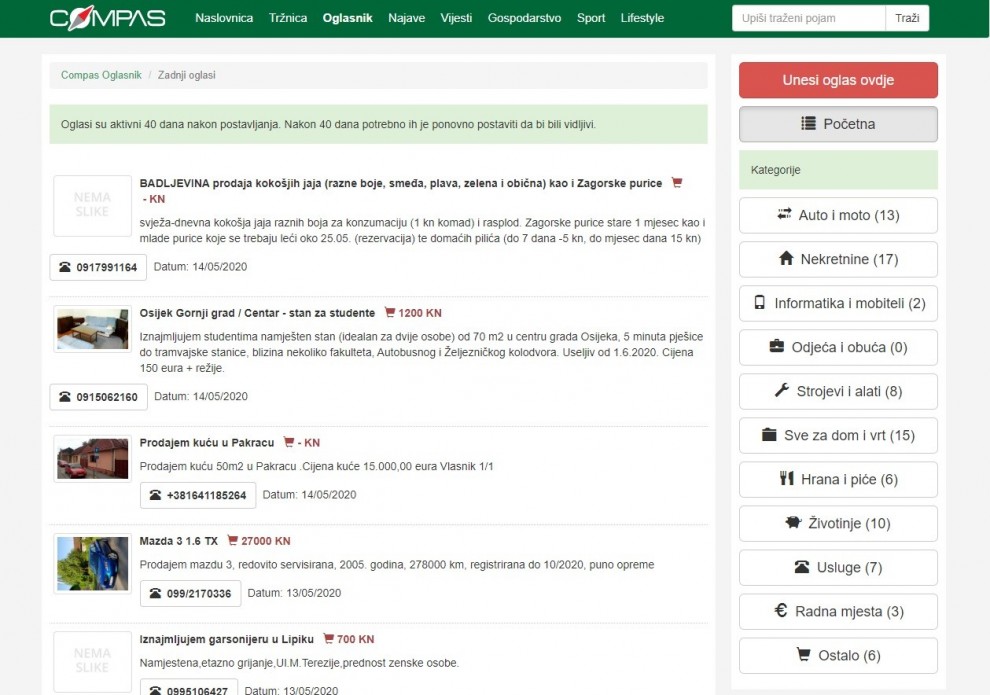Open the Životinje piggy-bank category
This screenshot has height=695, width=990.
pyautogui.click(x=838, y=523)
